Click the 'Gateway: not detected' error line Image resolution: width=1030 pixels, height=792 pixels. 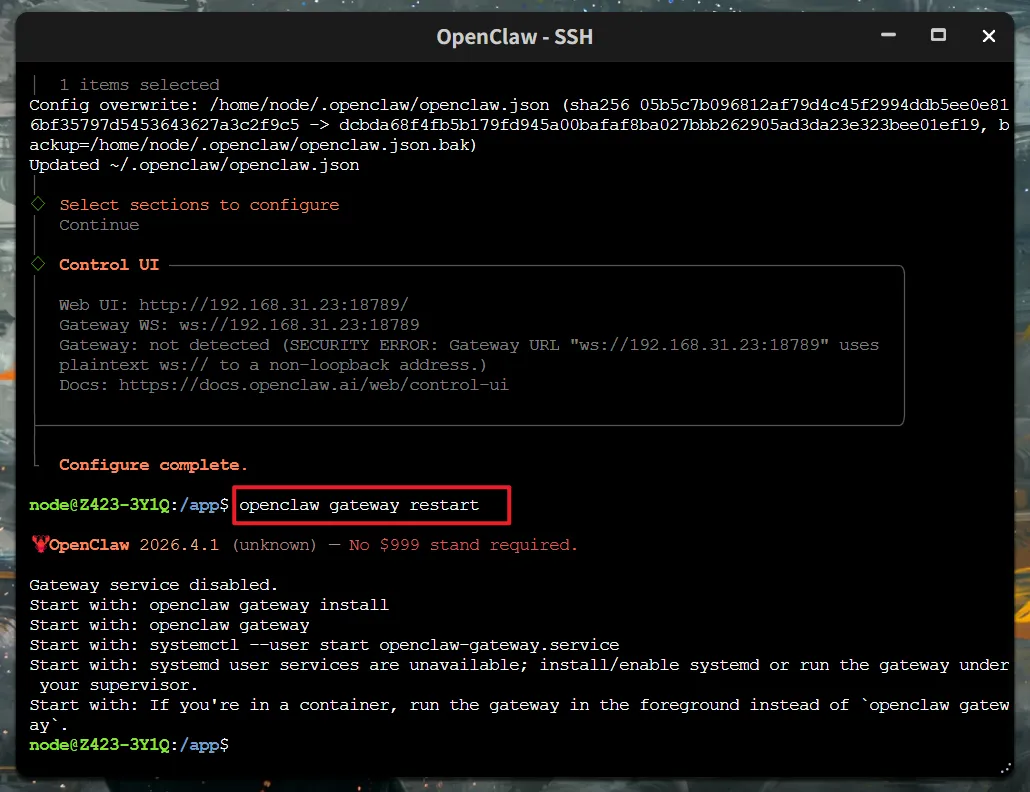point(469,345)
